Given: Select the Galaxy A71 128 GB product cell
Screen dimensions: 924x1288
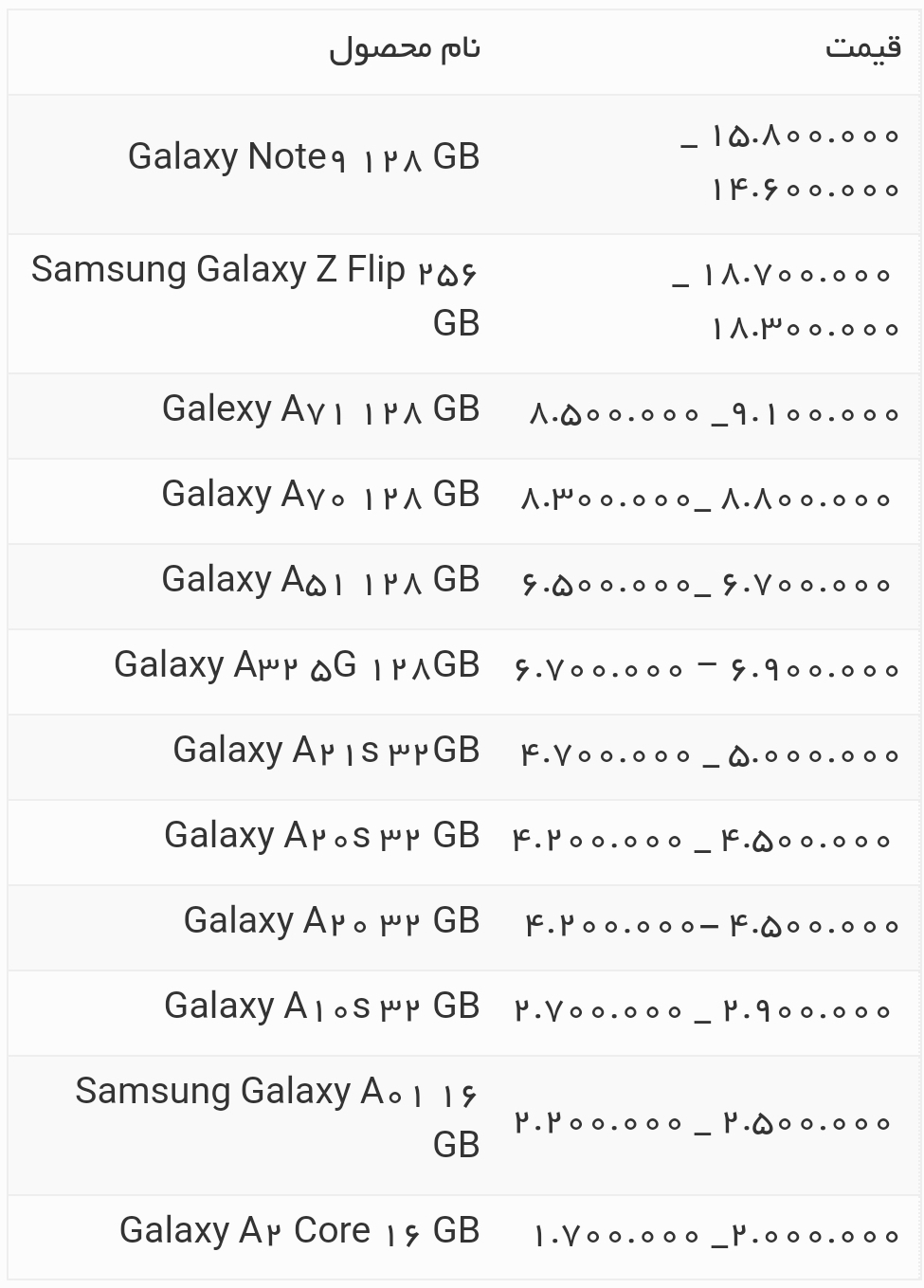Looking at the screenshot, I should pyautogui.click(x=320, y=409).
